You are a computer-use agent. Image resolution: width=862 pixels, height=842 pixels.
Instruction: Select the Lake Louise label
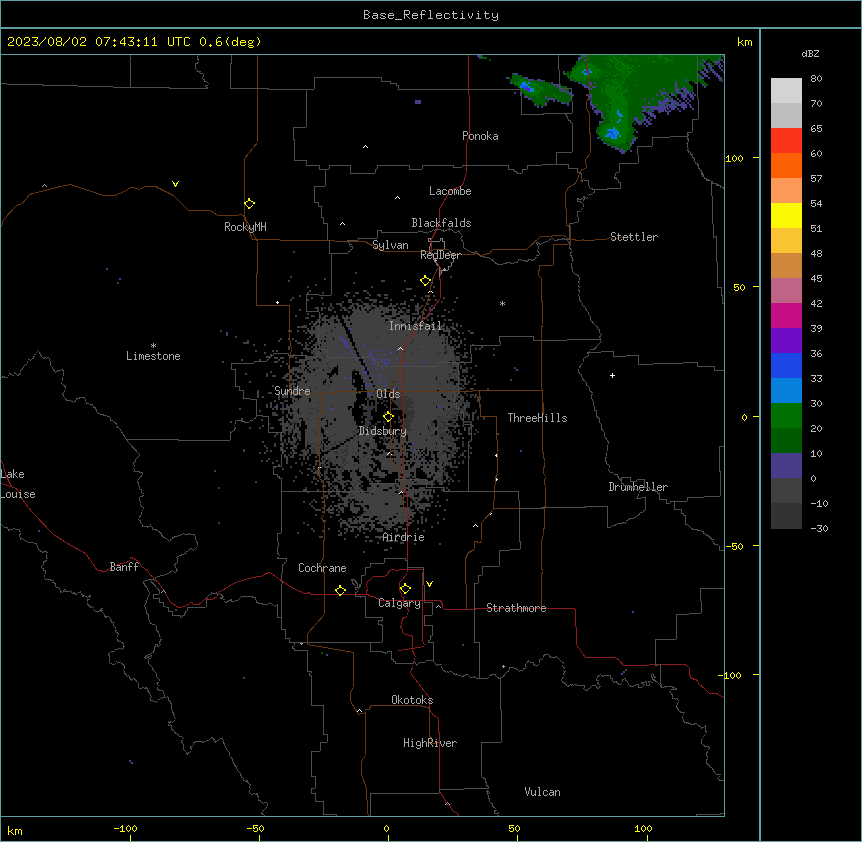tap(18, 484)
